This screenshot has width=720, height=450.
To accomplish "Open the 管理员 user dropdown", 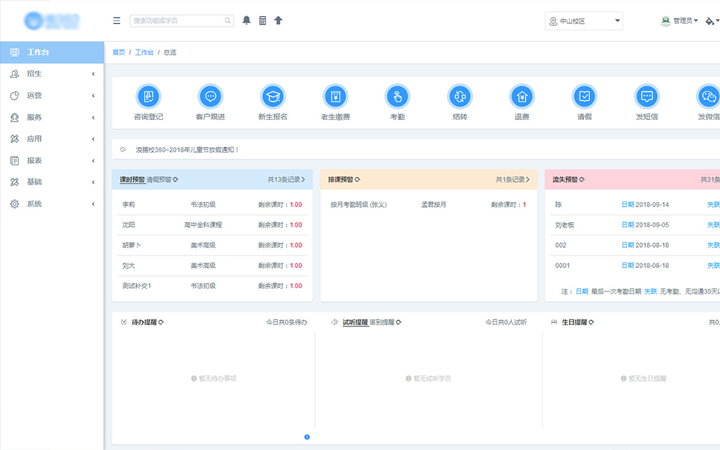I will [679, 21].
